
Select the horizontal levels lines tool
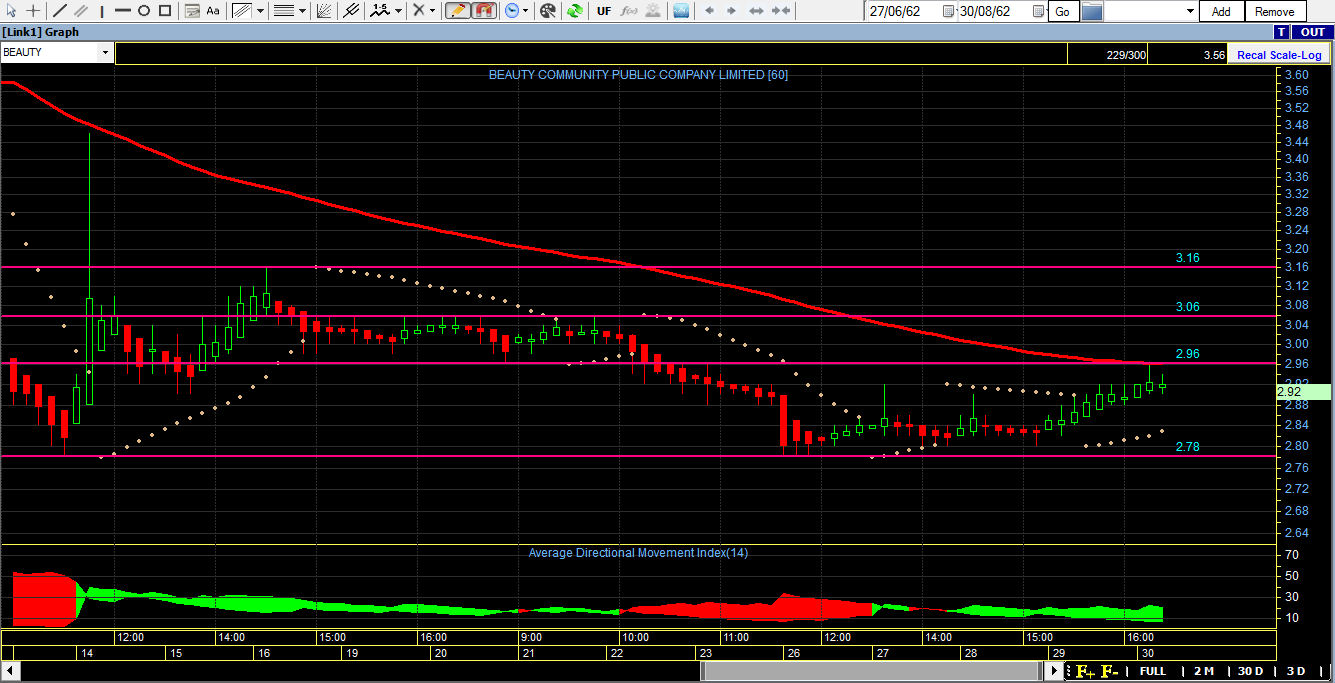[283, 11]
